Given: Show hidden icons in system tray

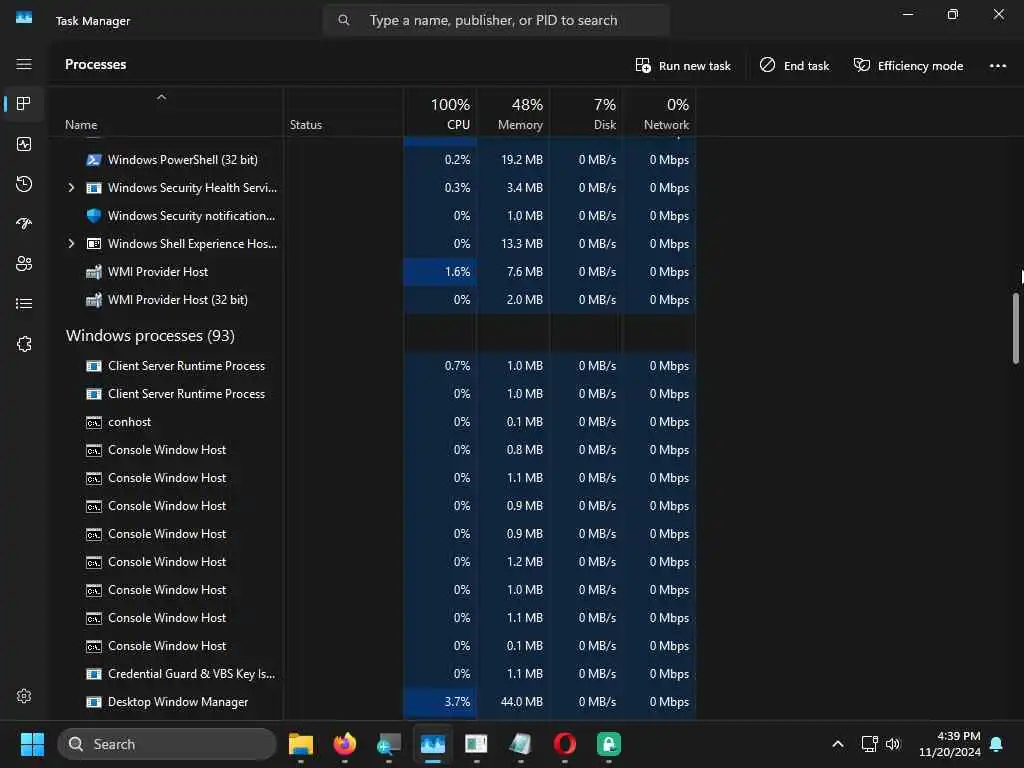Looking at the screenshot, I should pyautogui.click(x=838, y=744).
